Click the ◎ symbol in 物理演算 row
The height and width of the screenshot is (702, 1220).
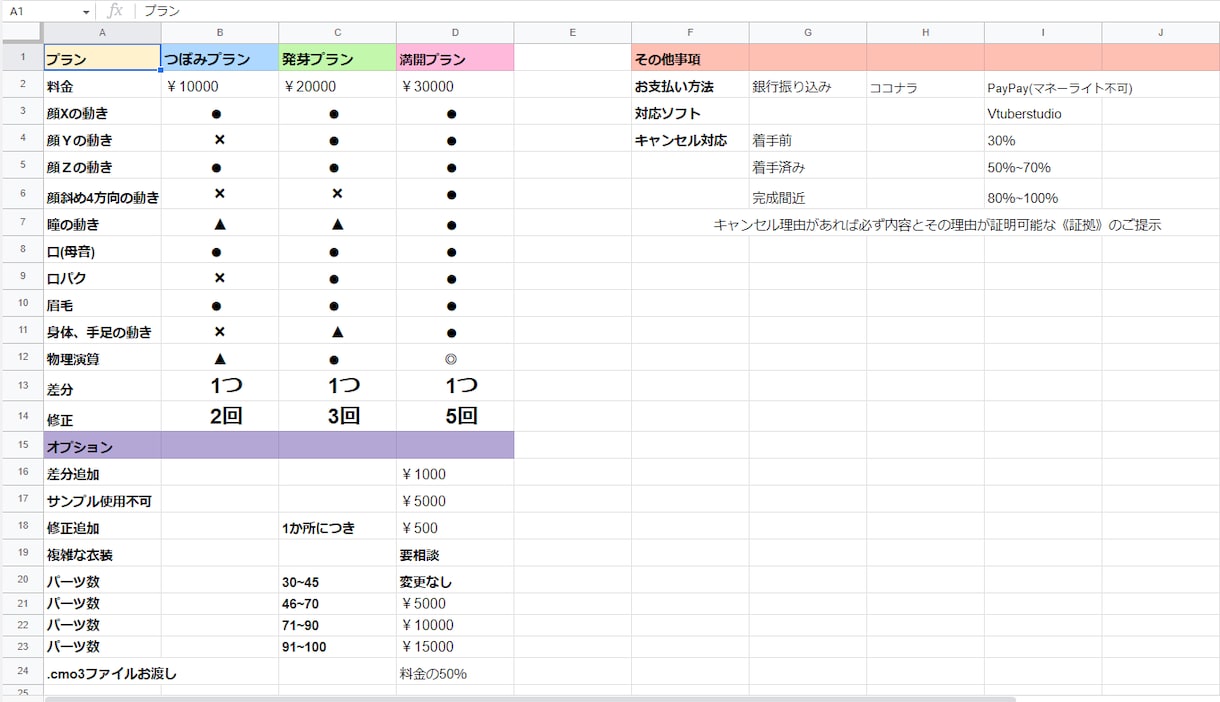click(x=452, y=359)
